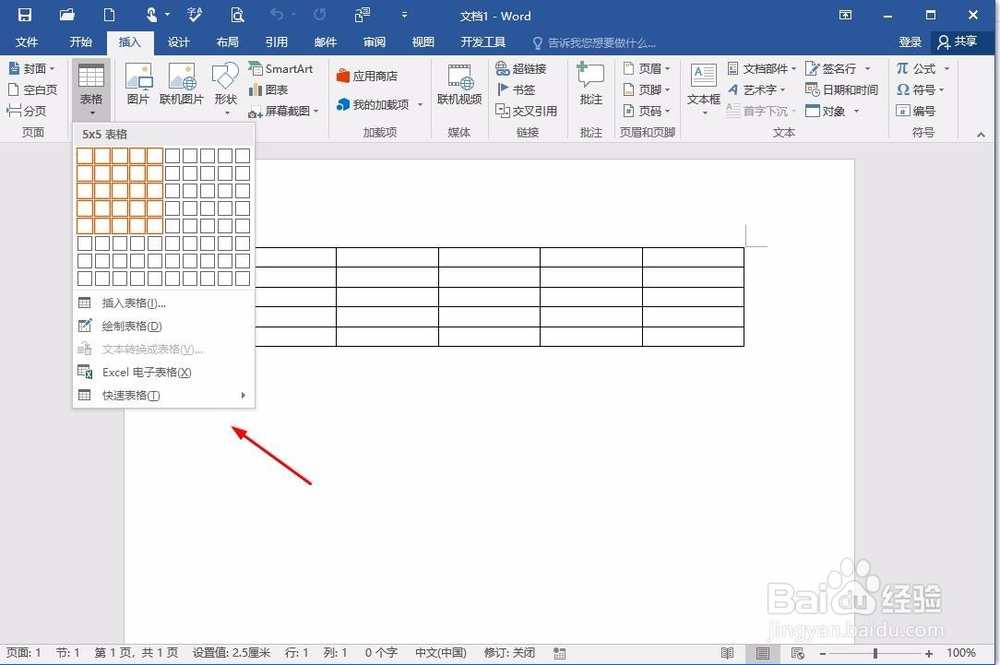Insert a Bookmark (书签)
The width and height of the screenshot is (1000, 665).
coord(516,89)
